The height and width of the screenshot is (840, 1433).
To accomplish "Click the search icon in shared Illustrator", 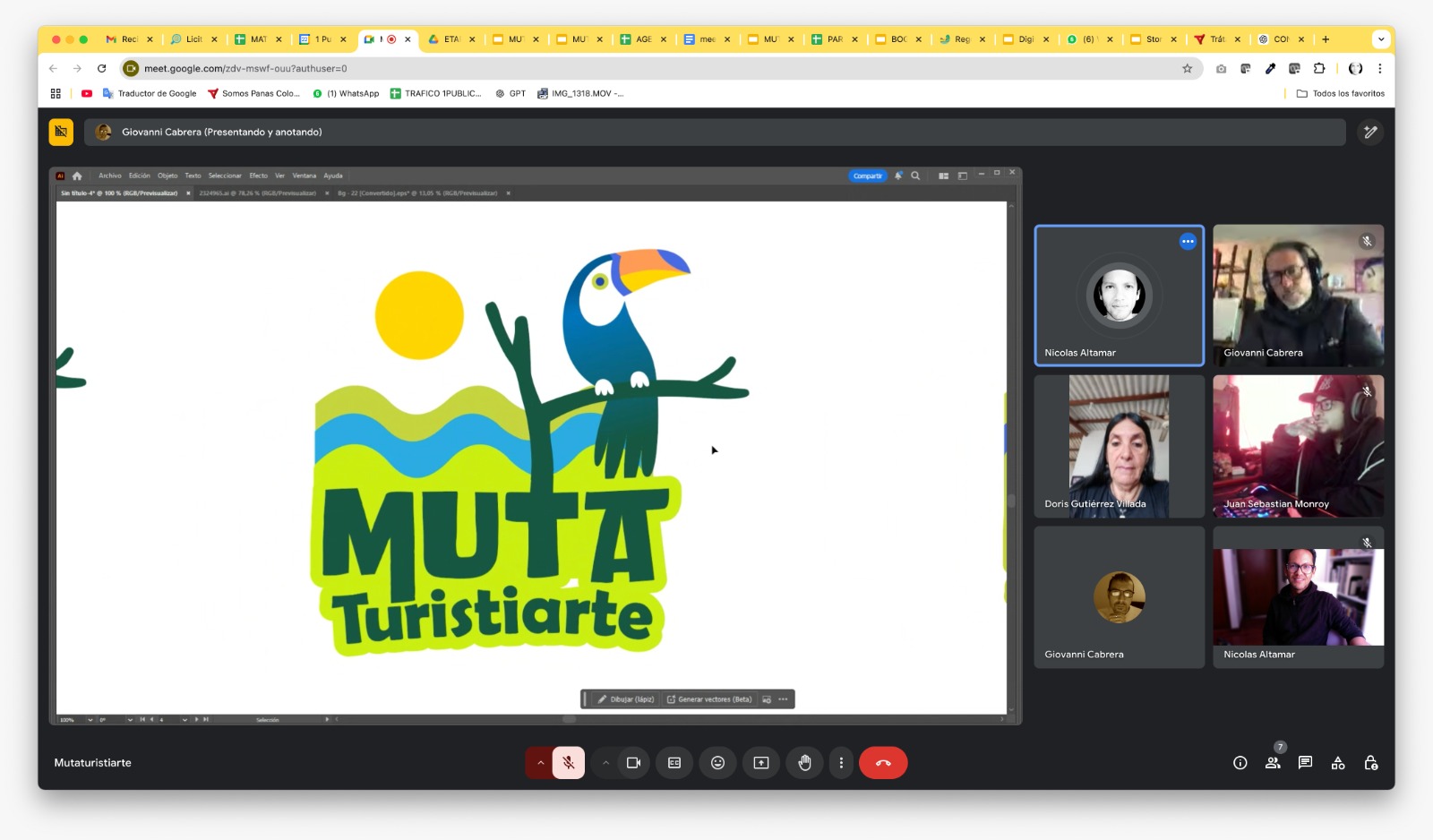I will pos(915,176).
